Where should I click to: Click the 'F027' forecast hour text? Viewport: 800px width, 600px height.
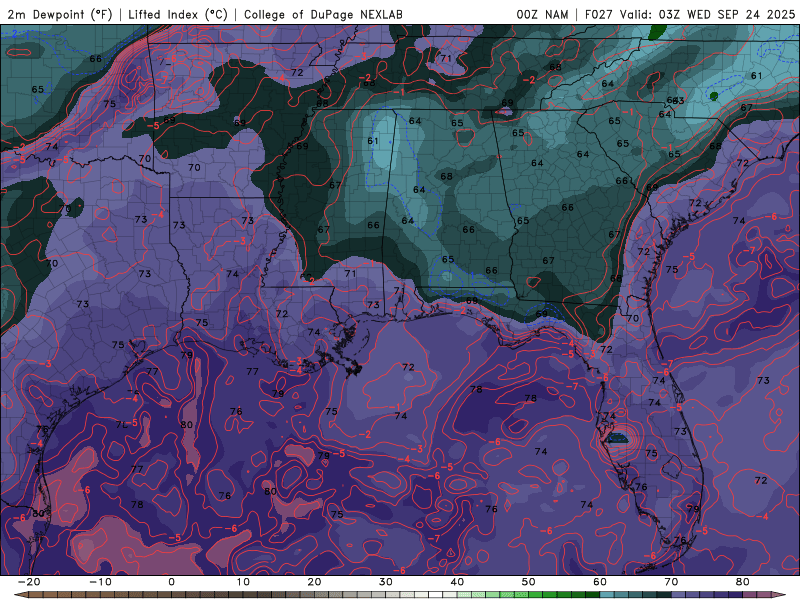tap(598, 14)
